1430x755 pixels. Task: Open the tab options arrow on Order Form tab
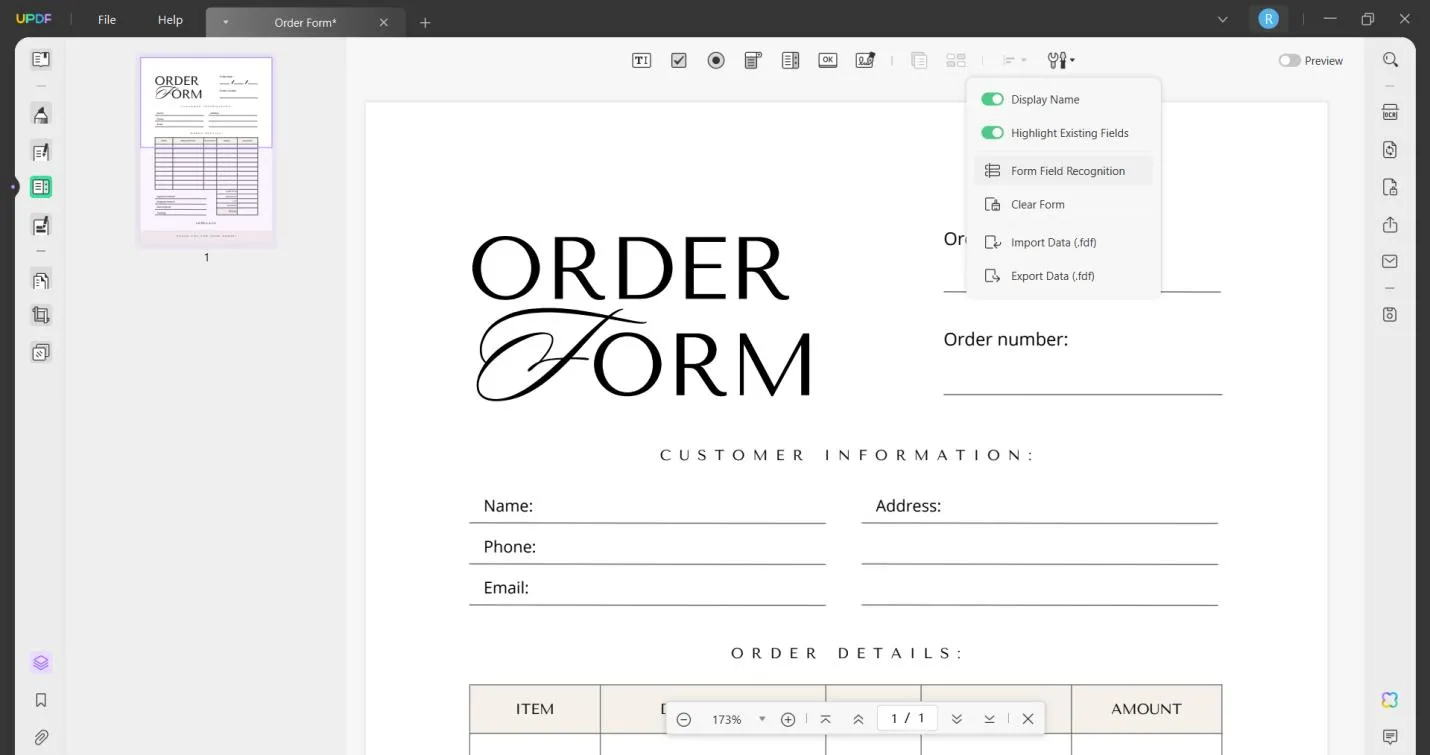point(226,22)
